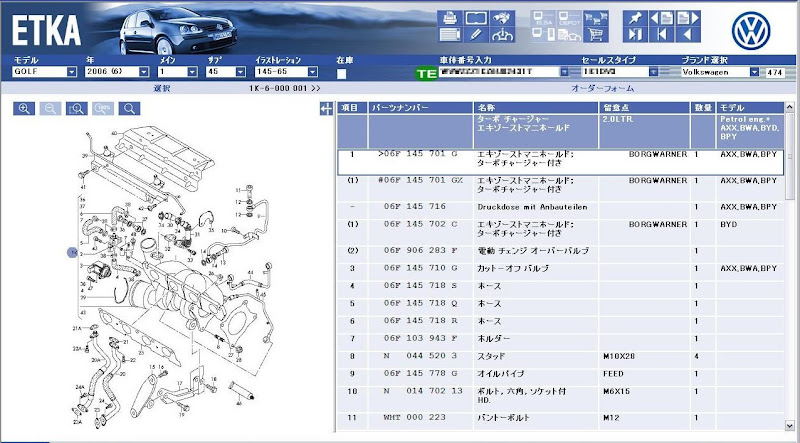Open the DEPOT icon

coord(569,18)
